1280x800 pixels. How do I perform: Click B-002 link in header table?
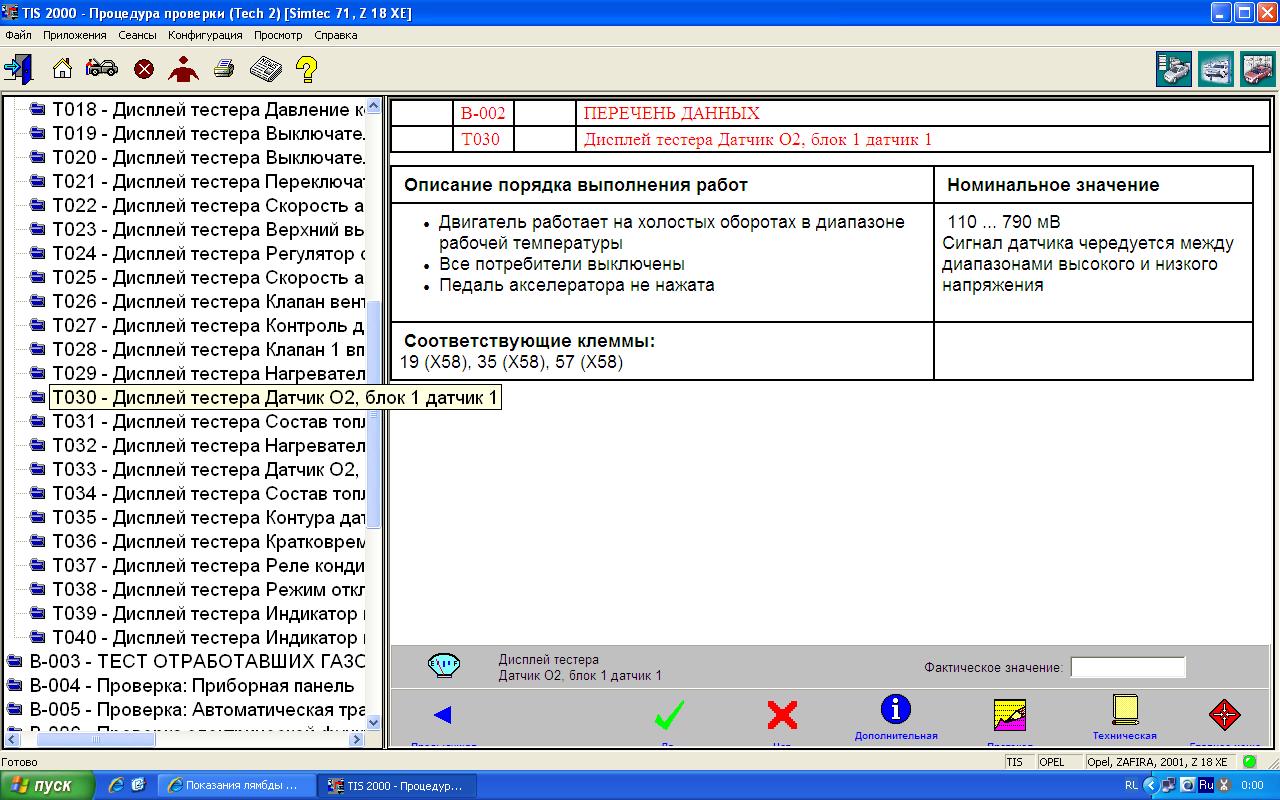pos(483,113)
